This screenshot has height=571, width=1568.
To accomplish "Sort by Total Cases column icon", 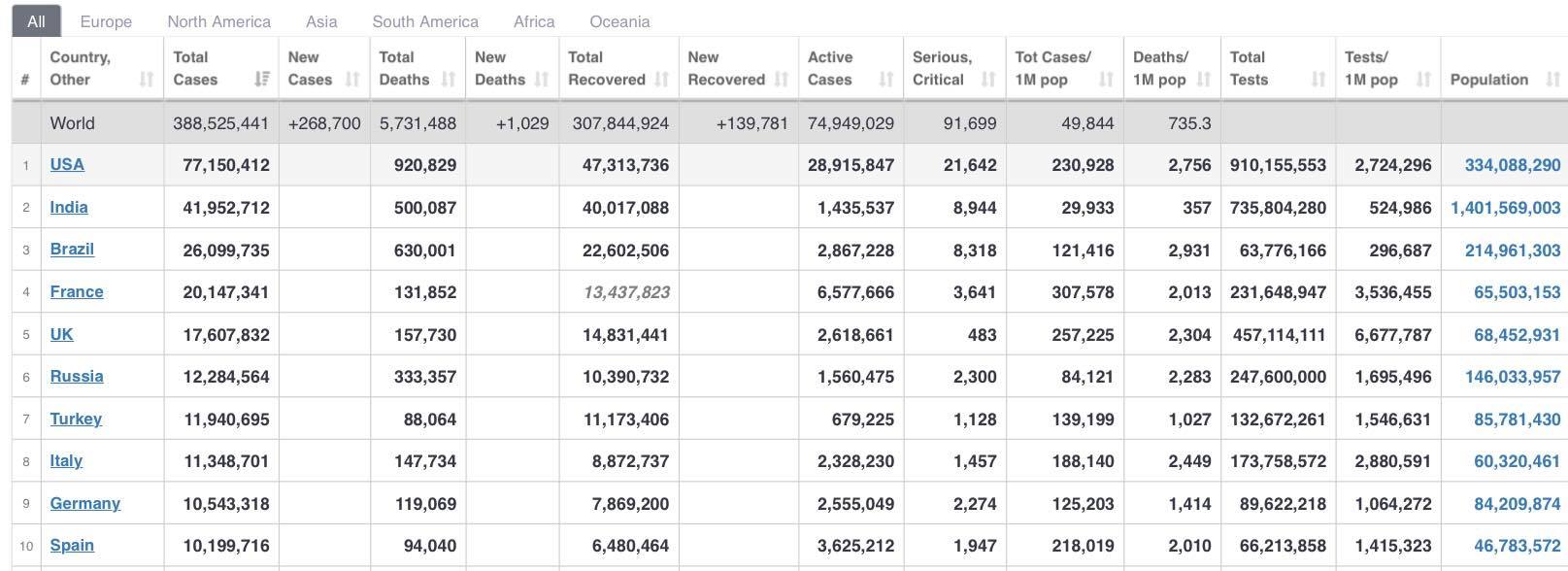I will click(261, 80).
